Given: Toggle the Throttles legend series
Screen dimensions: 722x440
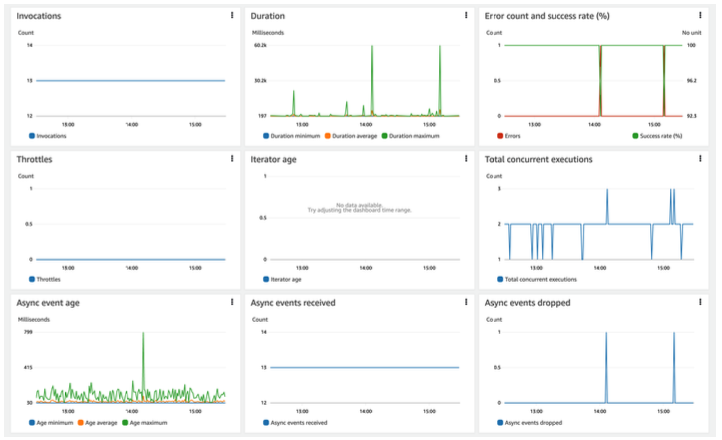Looking at the screenshot, I should tap(45, 279).
